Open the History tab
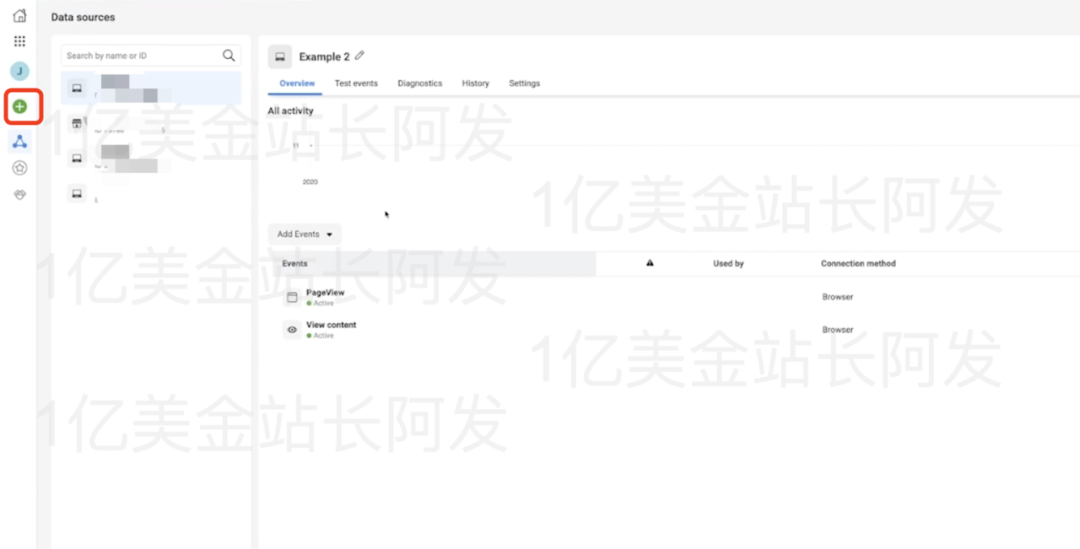This screenshot has width=1080, height=549. pos(475,83)
